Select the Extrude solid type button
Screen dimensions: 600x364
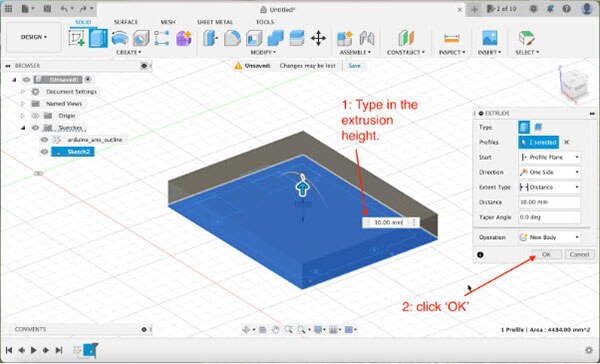[x=524, y=127]
